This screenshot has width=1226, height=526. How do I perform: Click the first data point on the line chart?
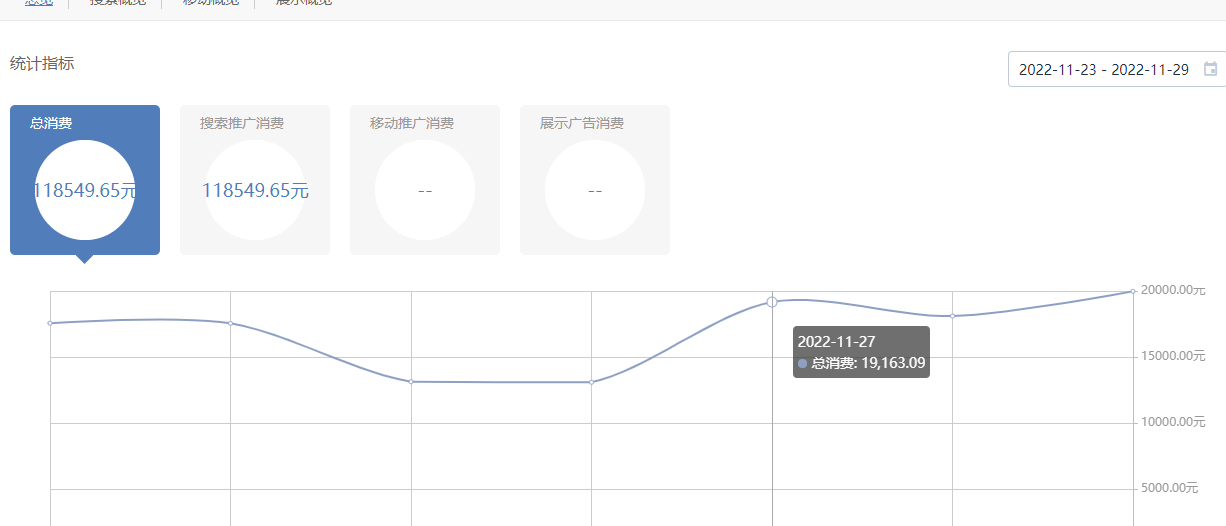[x=51, y=323]
